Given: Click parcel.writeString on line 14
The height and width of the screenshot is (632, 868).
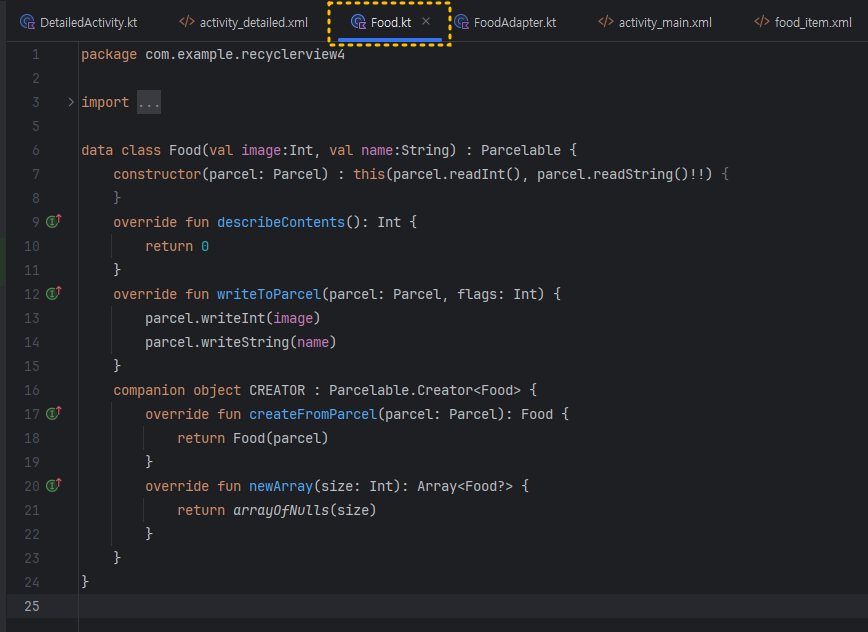Looking at the screenshot, I should (x=217, y=343).
